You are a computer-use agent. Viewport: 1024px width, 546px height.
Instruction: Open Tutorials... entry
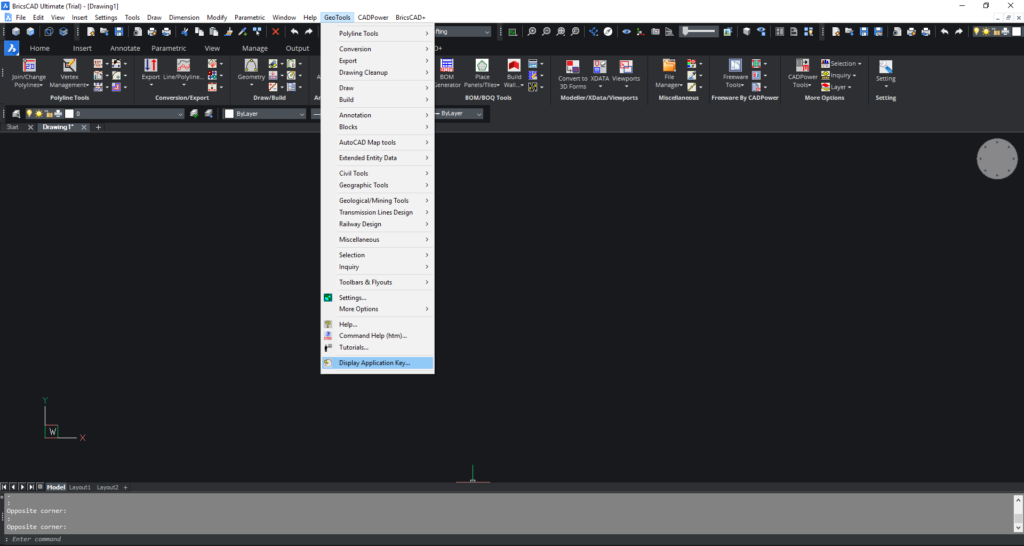point(377,347)
